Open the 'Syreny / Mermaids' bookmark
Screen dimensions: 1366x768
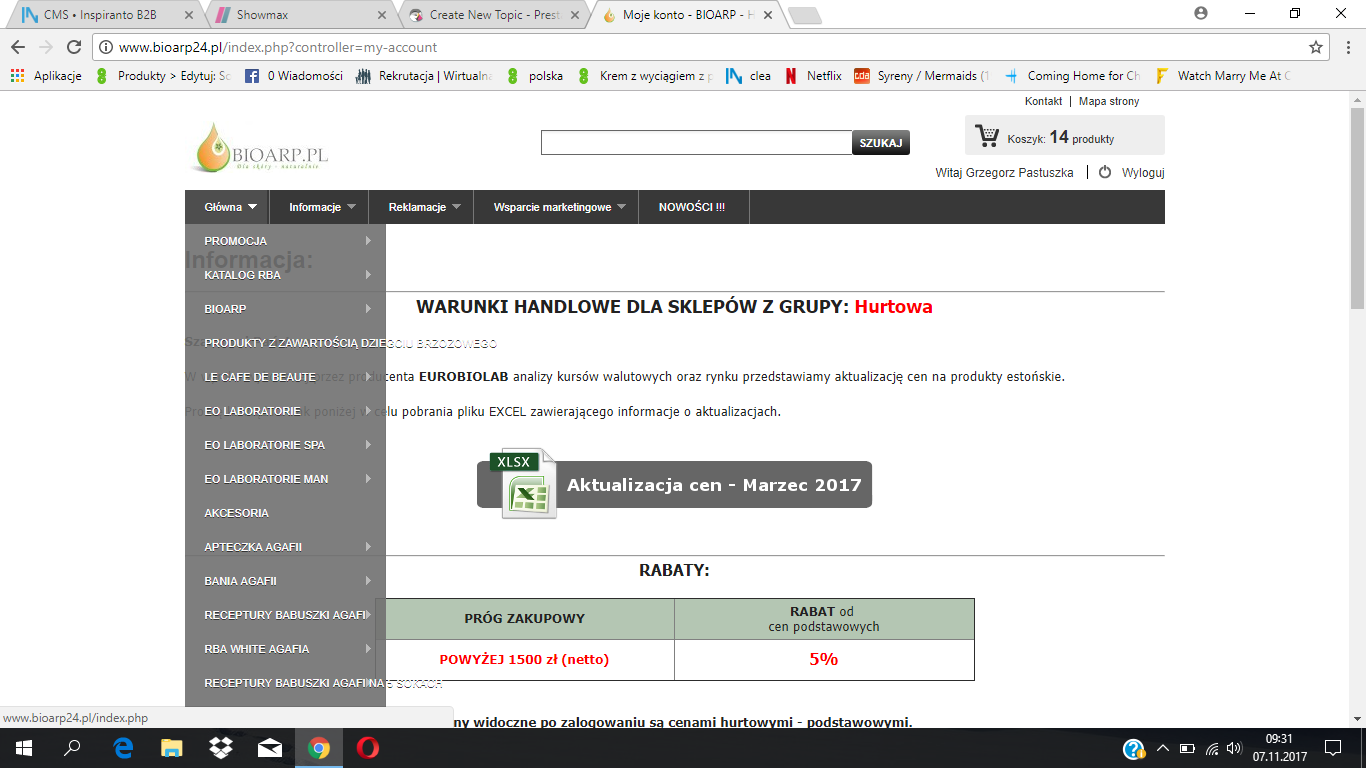pos(922,76)
